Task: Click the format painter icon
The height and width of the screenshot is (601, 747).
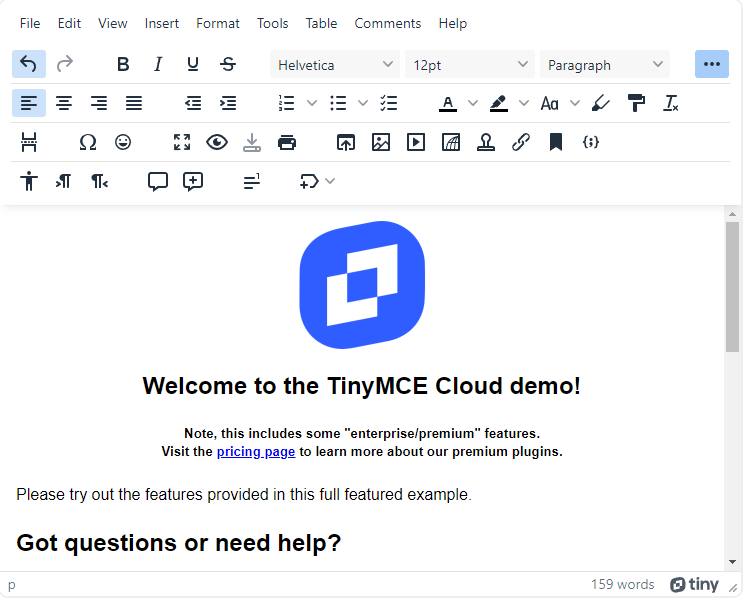Action: click(x=636, y=103)
